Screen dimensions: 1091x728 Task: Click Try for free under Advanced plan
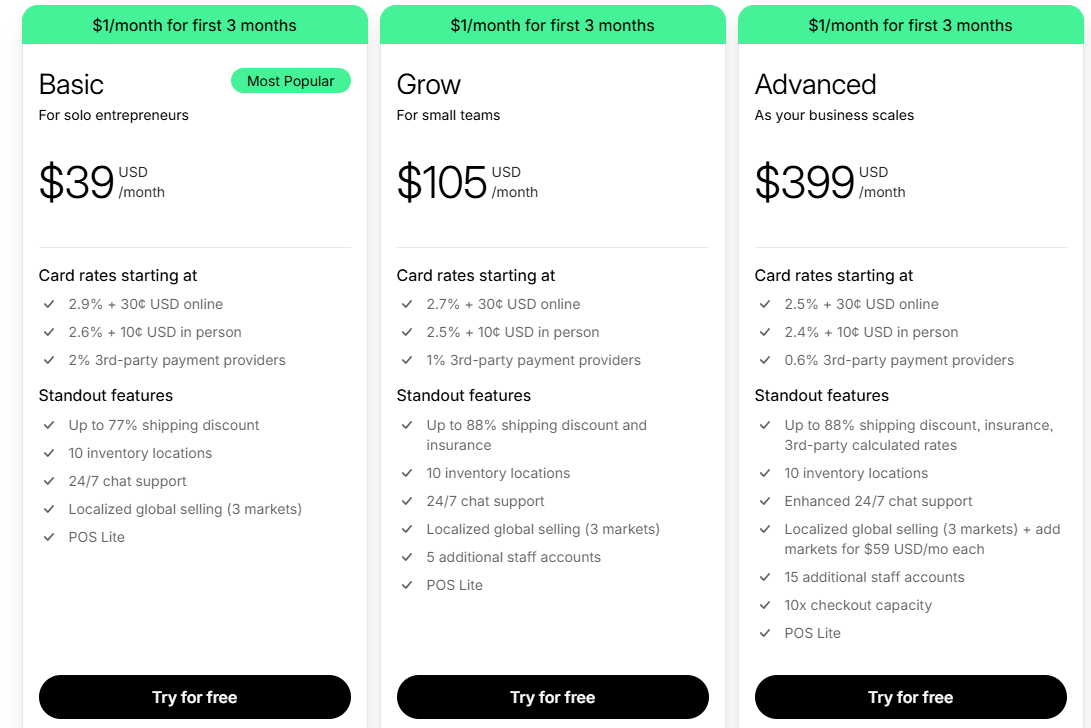tap(910, 697)
